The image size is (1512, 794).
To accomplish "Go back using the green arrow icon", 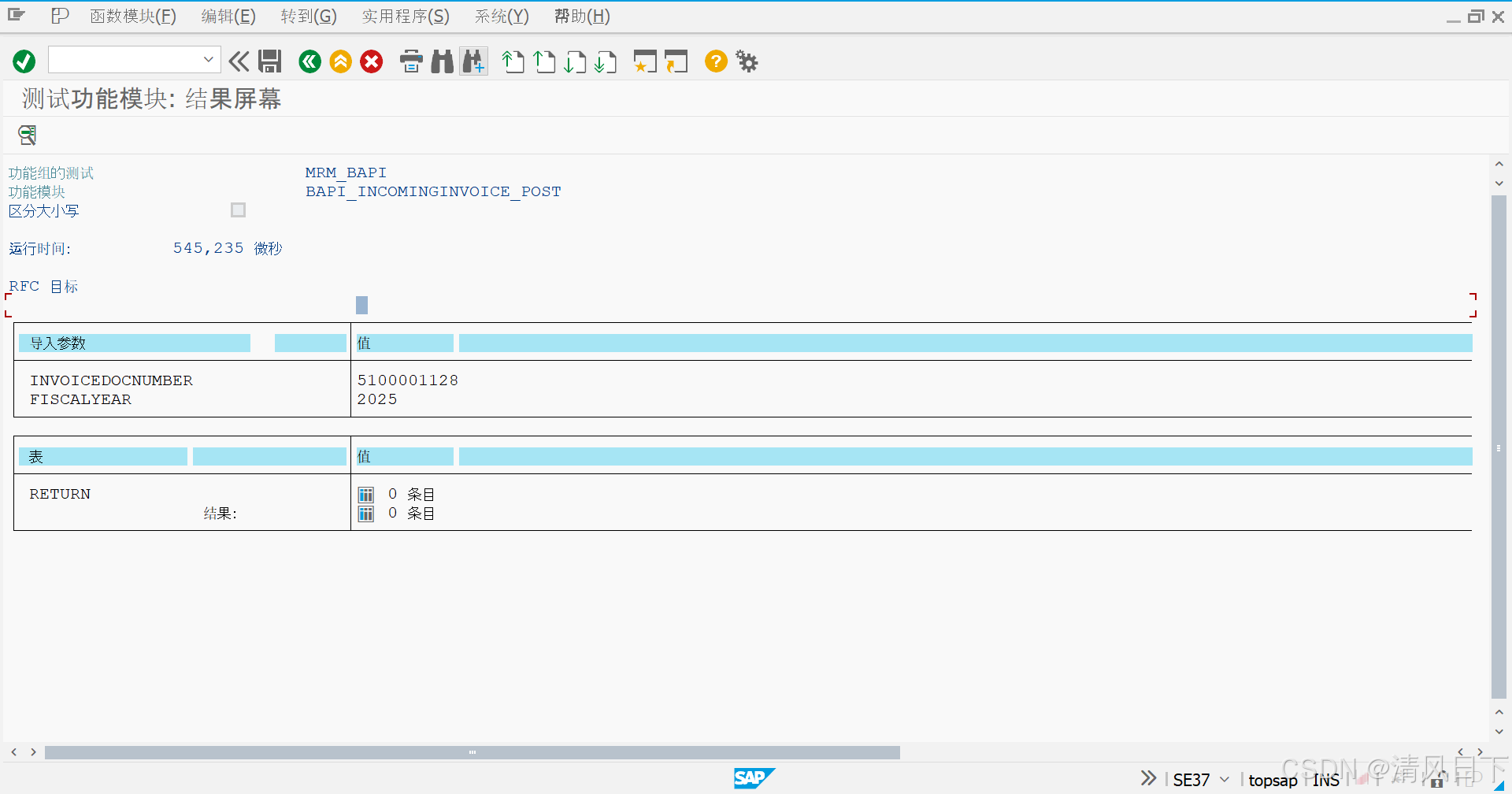I will [x=309, y=61].
